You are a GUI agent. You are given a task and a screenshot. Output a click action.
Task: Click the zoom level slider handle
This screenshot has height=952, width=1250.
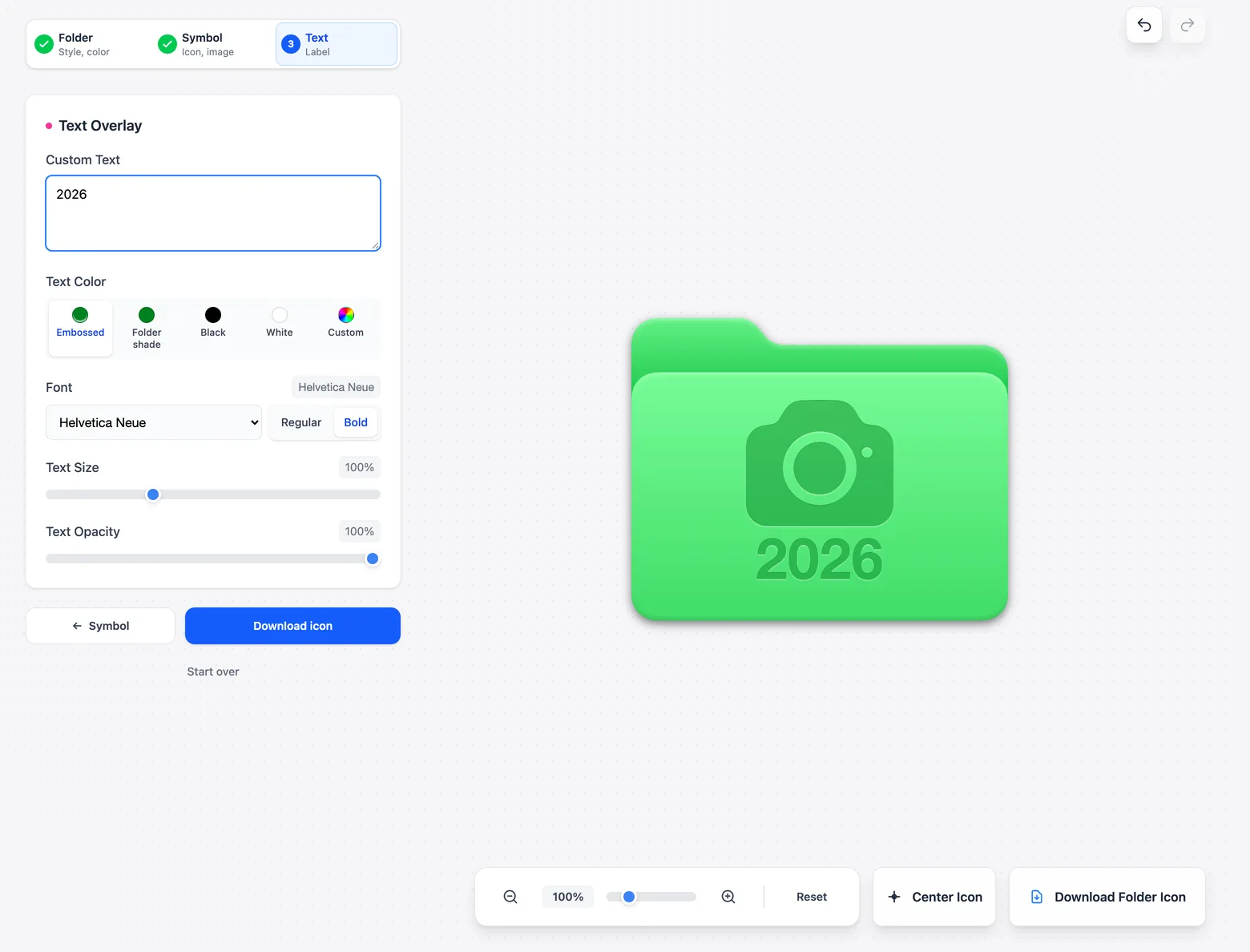[x=629, y=897]
